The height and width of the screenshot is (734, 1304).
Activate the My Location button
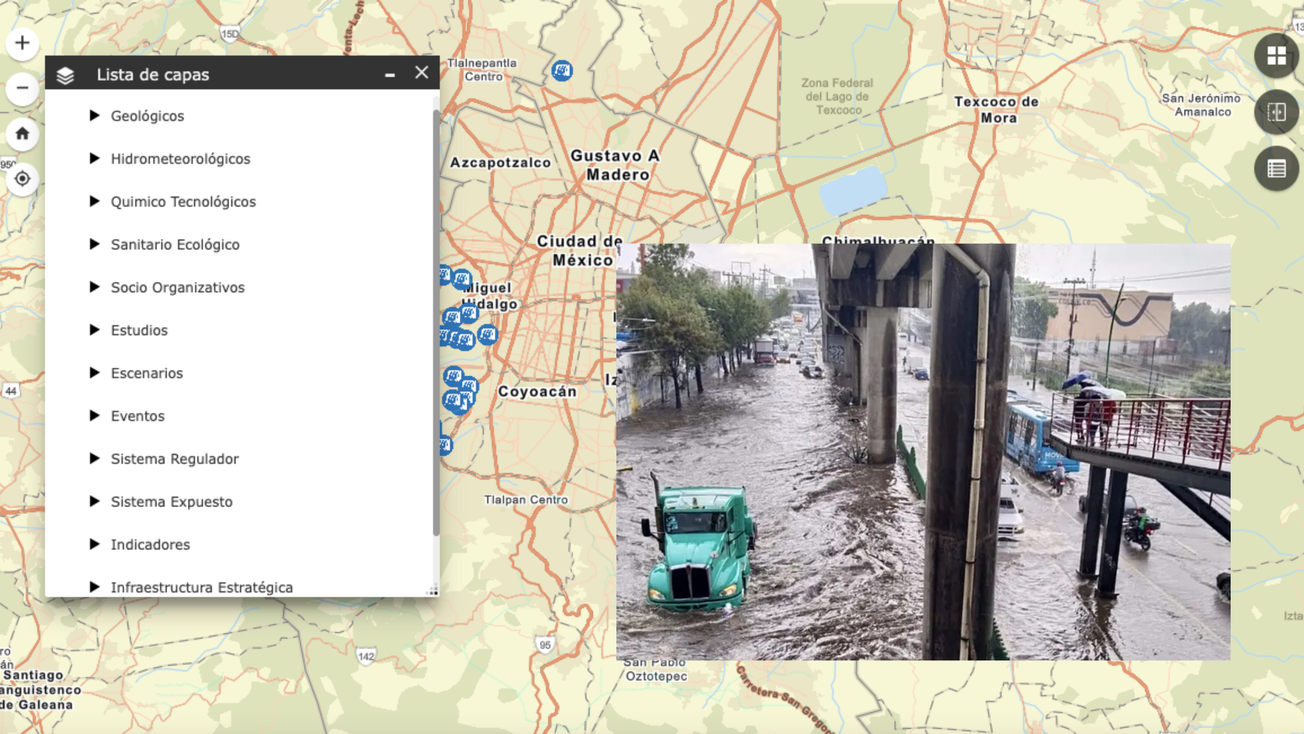[x=22, y=179]
